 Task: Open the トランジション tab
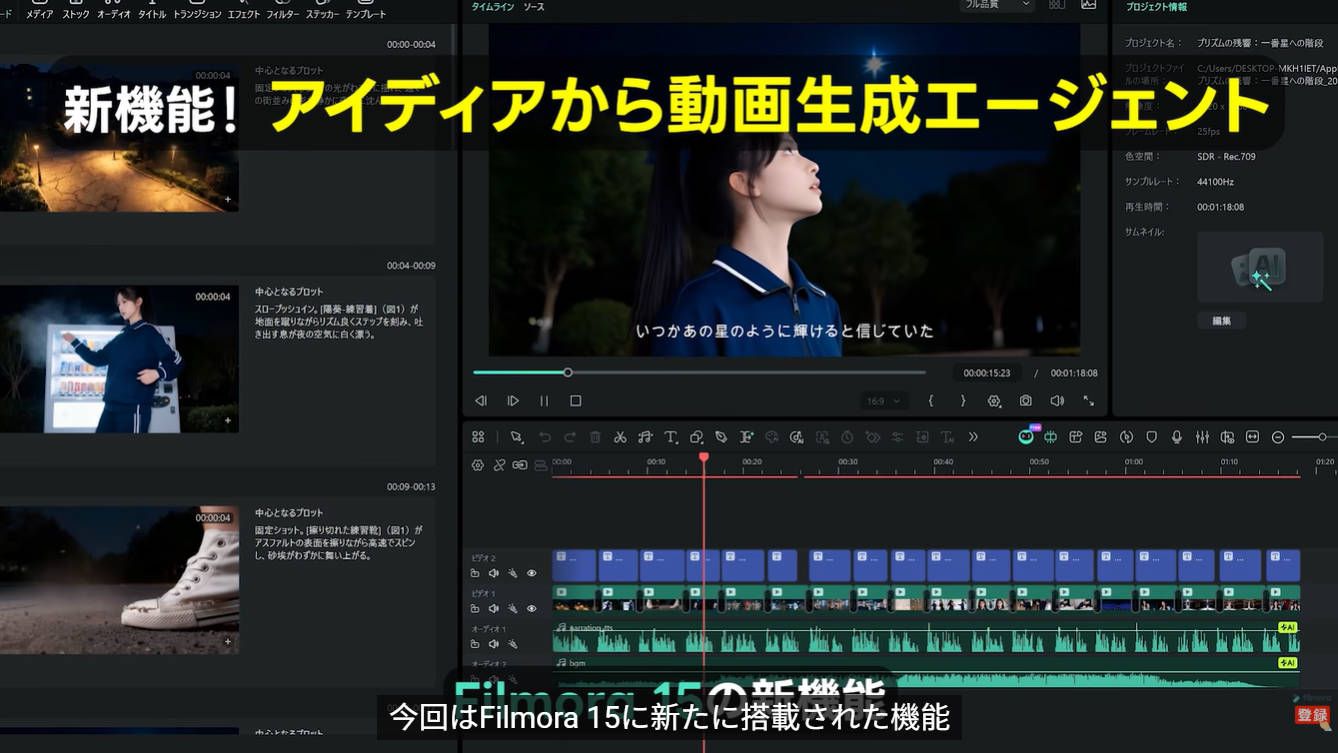pos(197,10)
